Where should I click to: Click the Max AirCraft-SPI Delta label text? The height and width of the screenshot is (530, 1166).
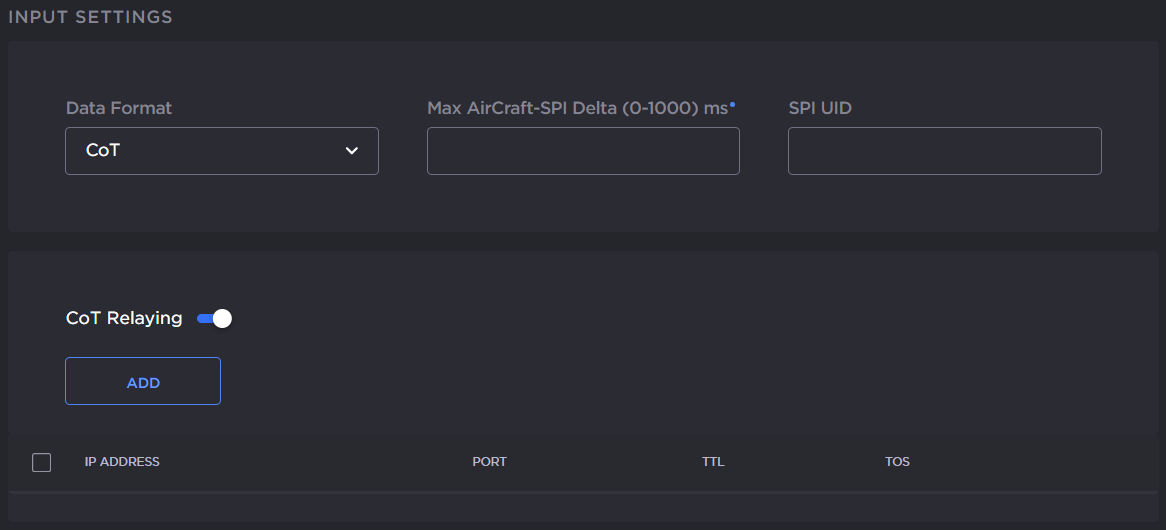coord(577,108)
